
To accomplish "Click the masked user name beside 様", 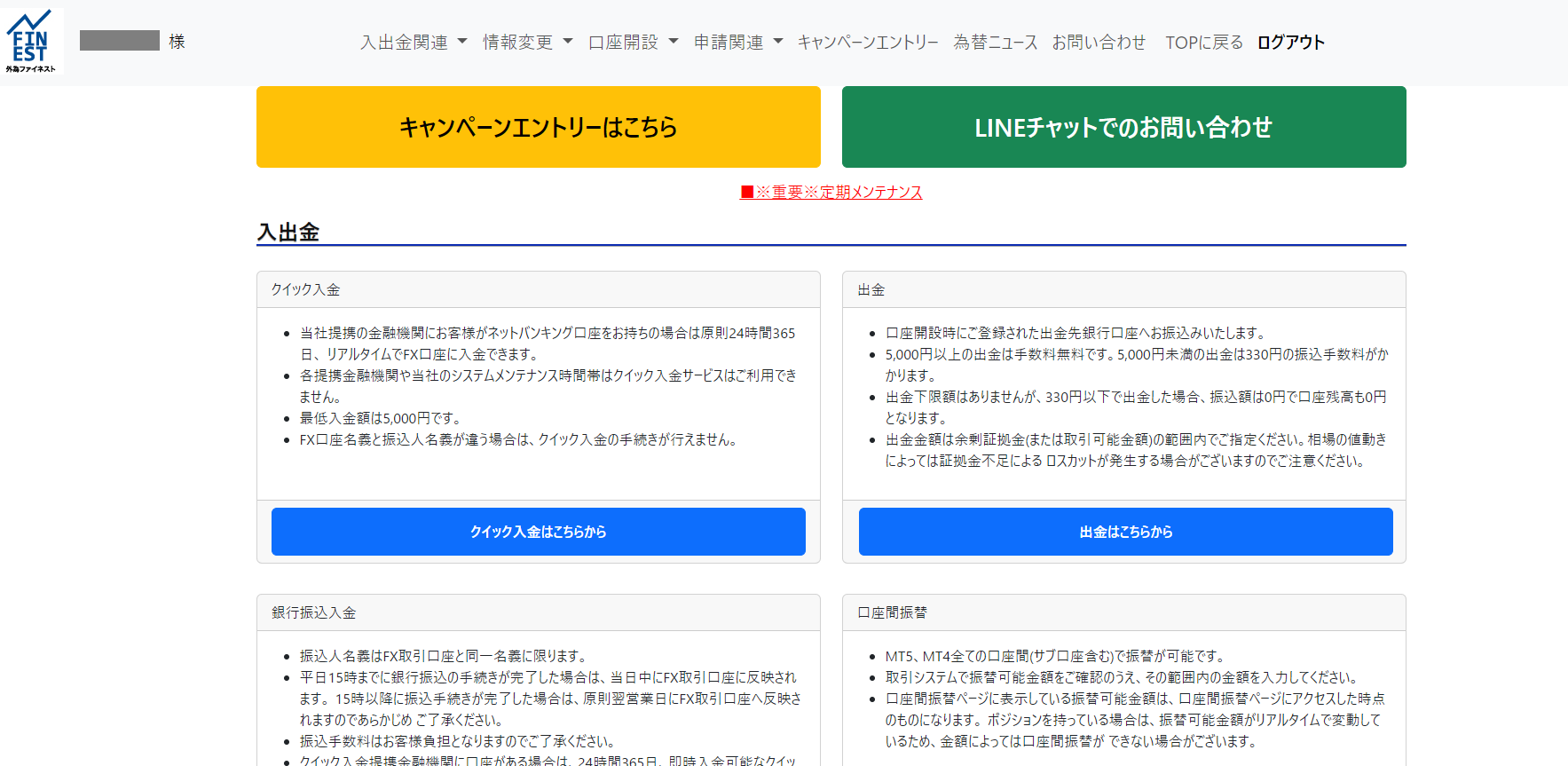I will [120, 41].
